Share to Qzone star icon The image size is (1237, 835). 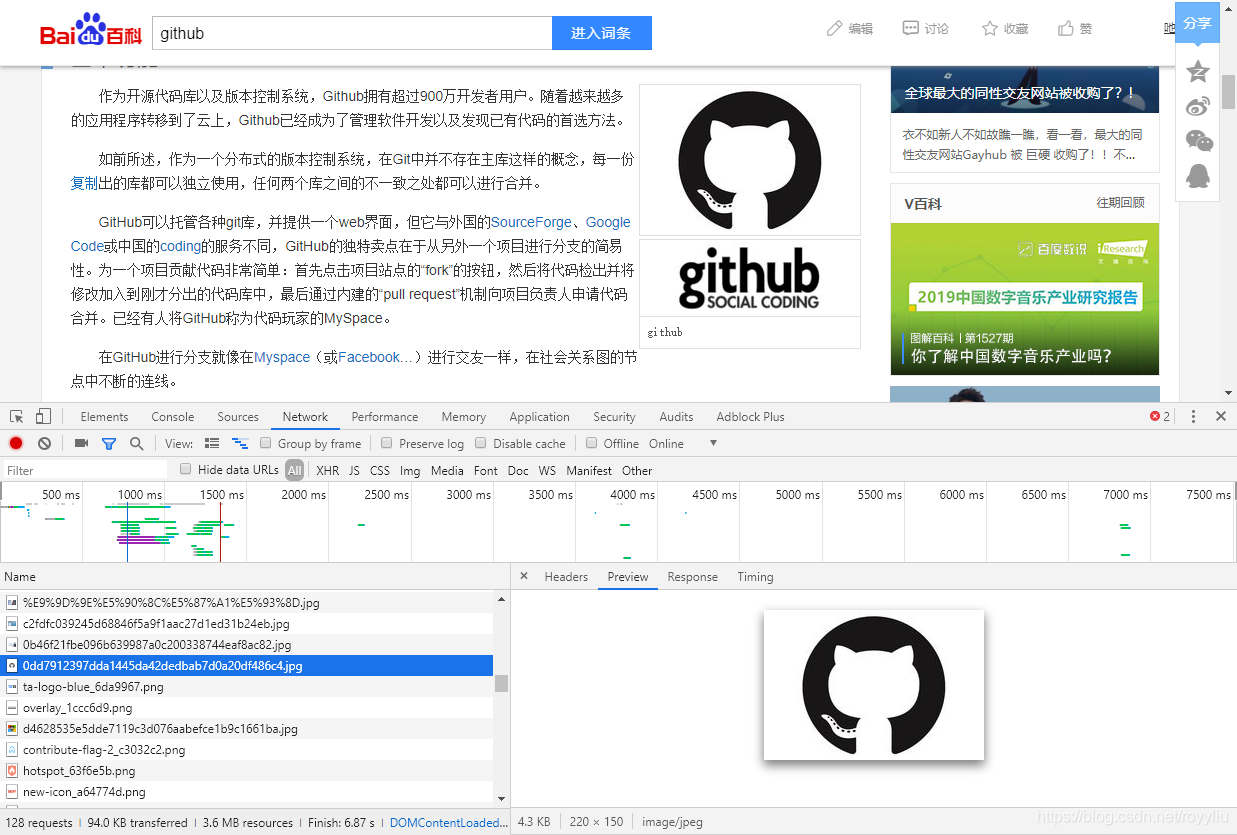click(x=1198, y=71)
